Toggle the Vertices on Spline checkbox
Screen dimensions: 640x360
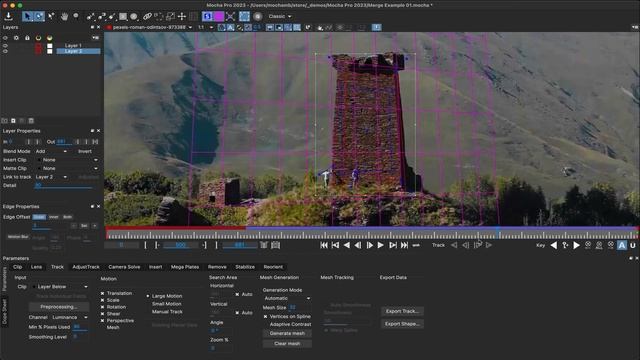click(265, 316)
